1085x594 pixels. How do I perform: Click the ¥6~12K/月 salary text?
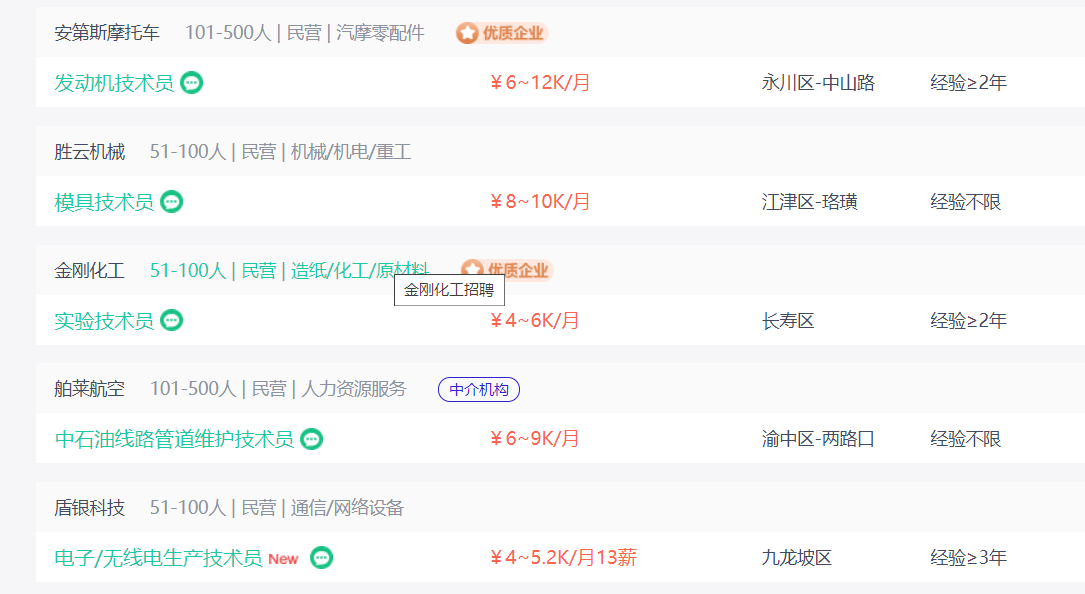tap(540, 83)
